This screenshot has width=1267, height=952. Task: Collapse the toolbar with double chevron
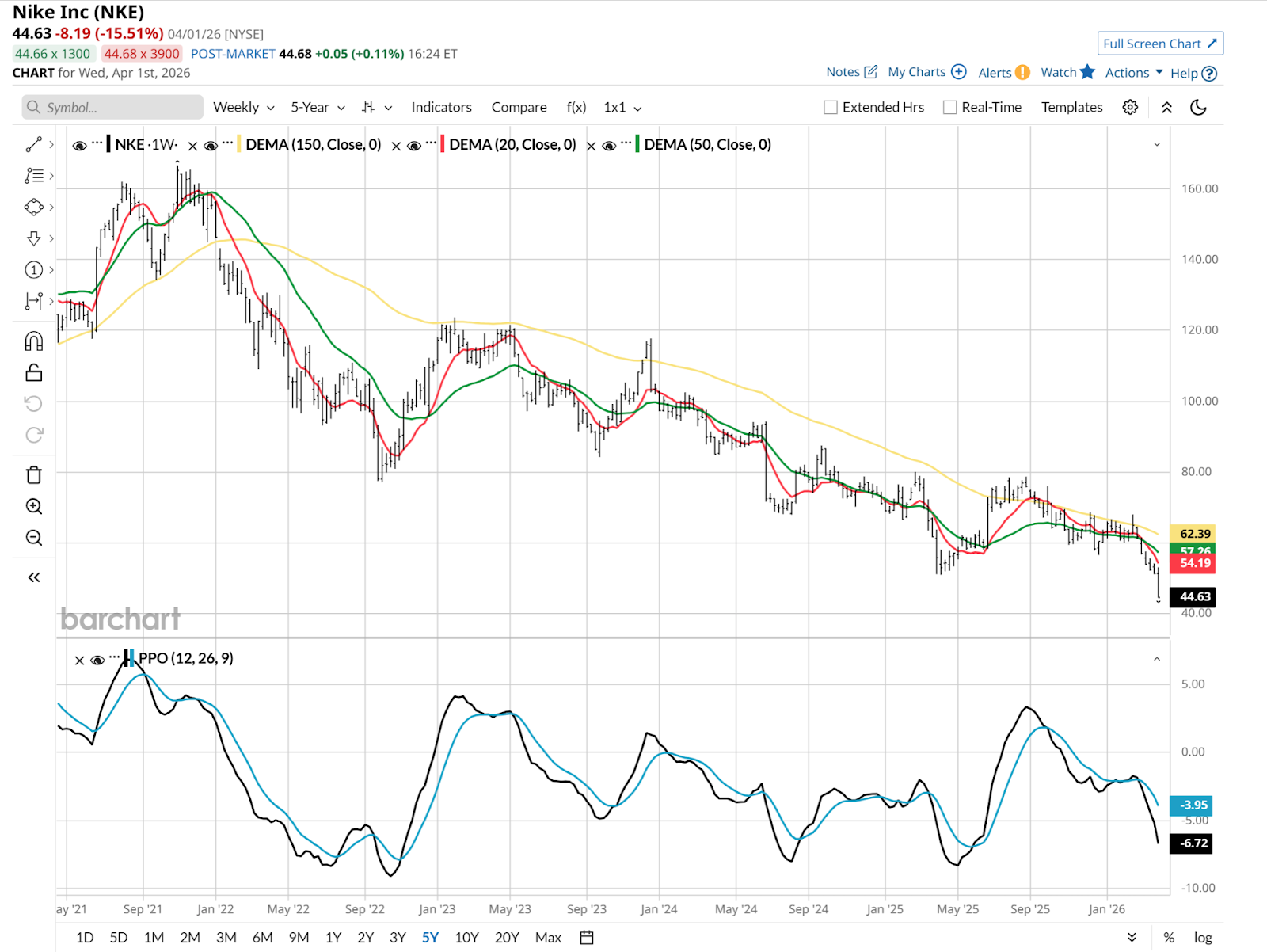point(1166,107)
